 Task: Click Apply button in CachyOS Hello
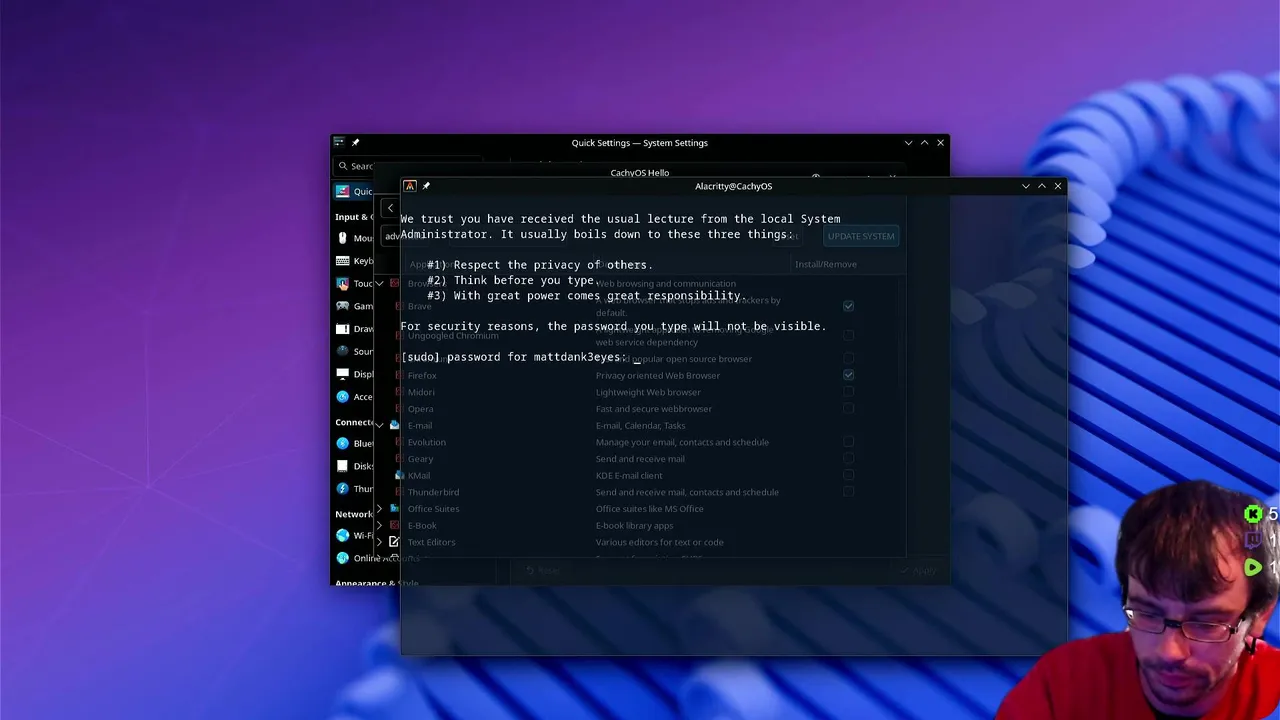917,570
